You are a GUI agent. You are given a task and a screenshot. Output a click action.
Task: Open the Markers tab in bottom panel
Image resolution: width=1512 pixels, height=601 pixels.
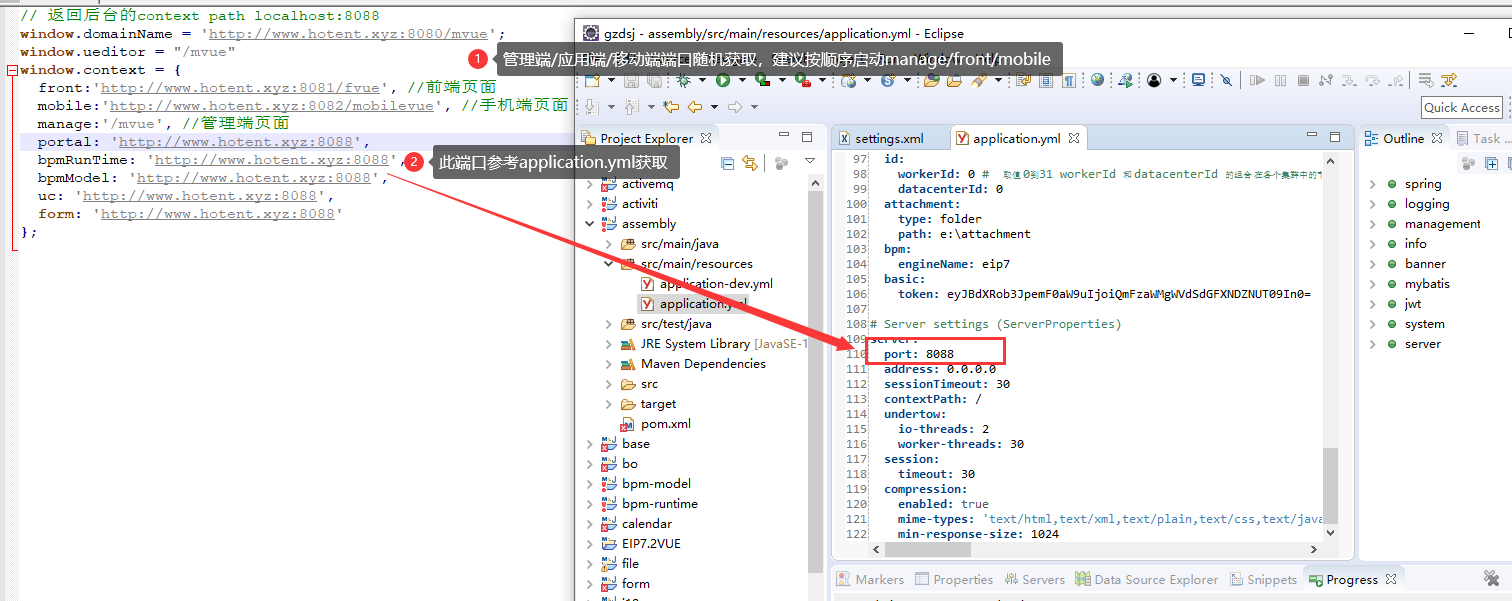871,579
